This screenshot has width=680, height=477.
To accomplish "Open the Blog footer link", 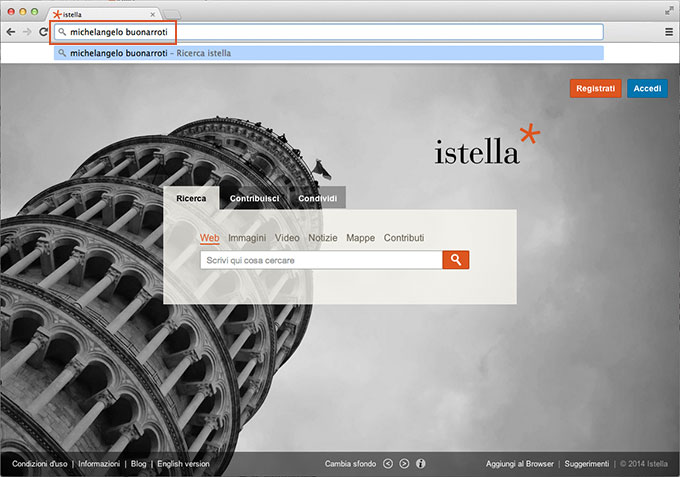I will pyautogui.click(x=138, y=464).
